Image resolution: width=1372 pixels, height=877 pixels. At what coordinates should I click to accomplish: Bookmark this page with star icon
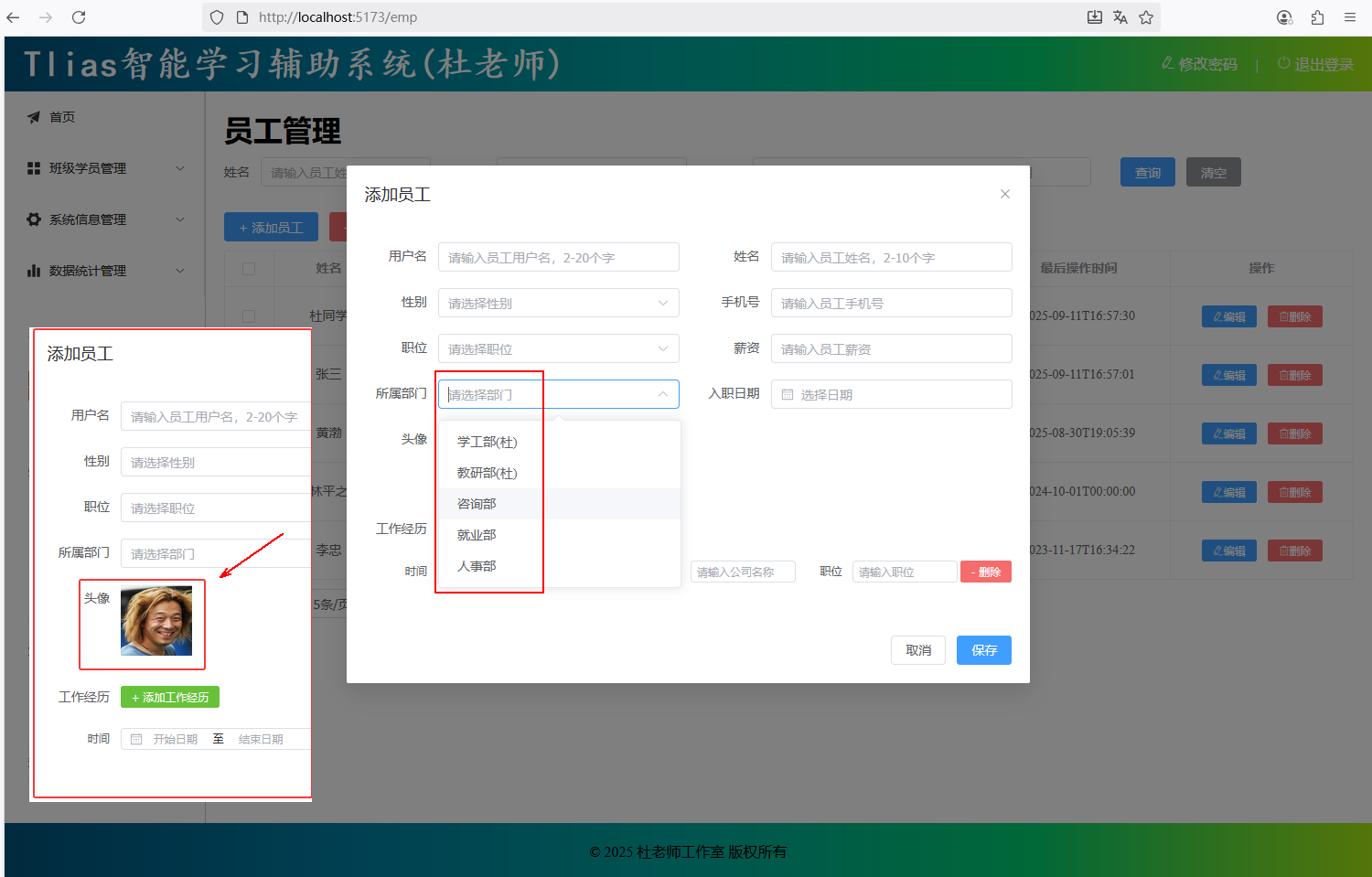1146,17
